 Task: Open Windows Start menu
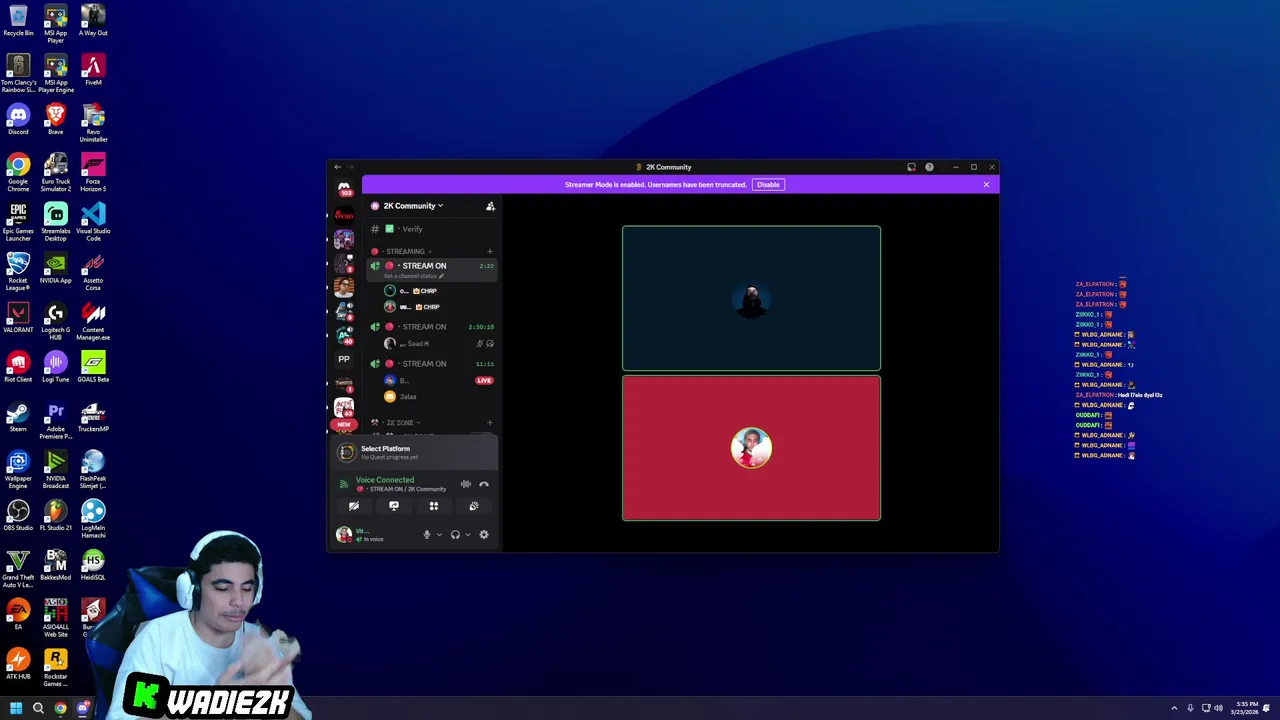click(x=15, y=709)
